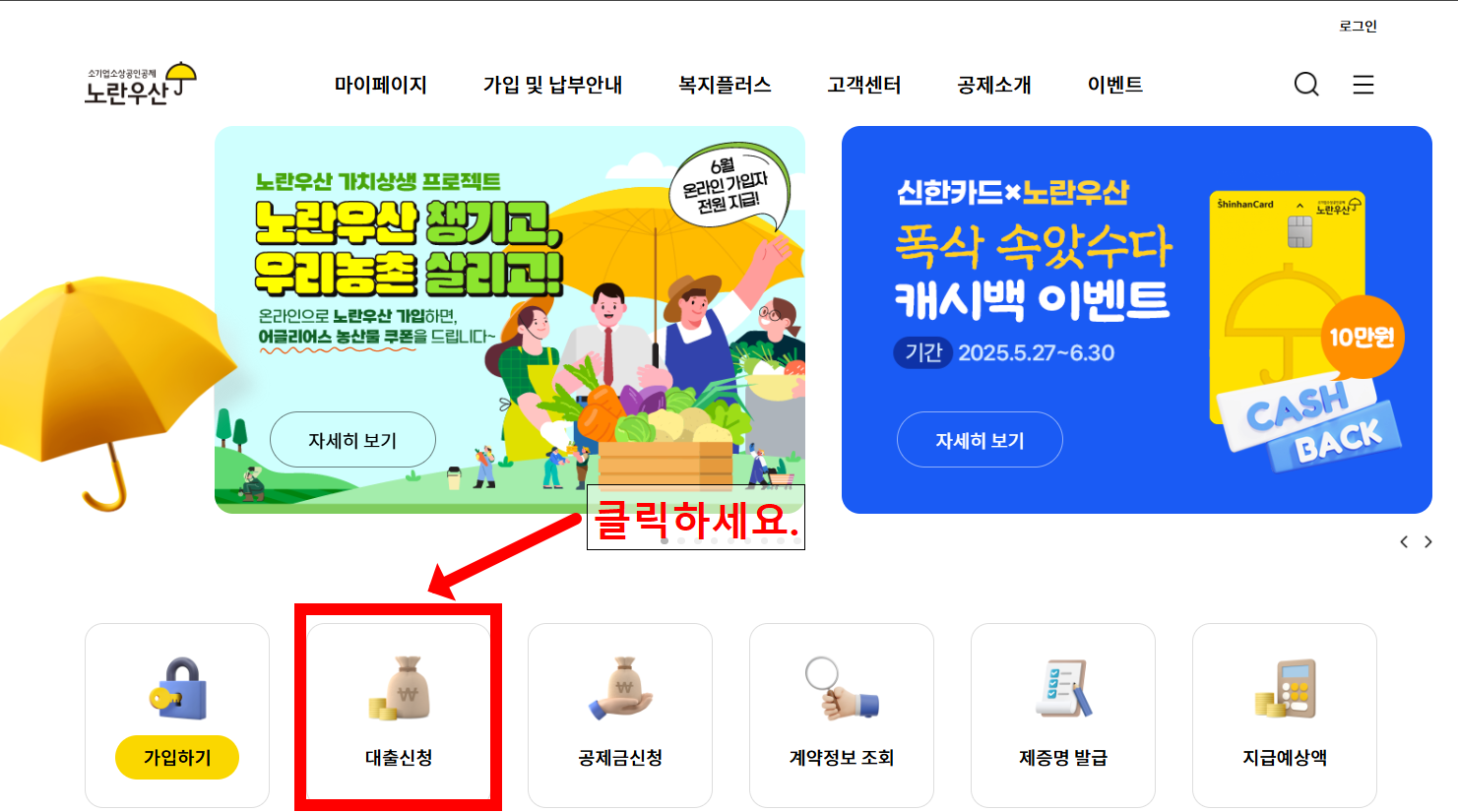Open 계약정보 조회 magnifier icon
Viewport: 1458px width, 812px height.
click(x=841, y=688)
